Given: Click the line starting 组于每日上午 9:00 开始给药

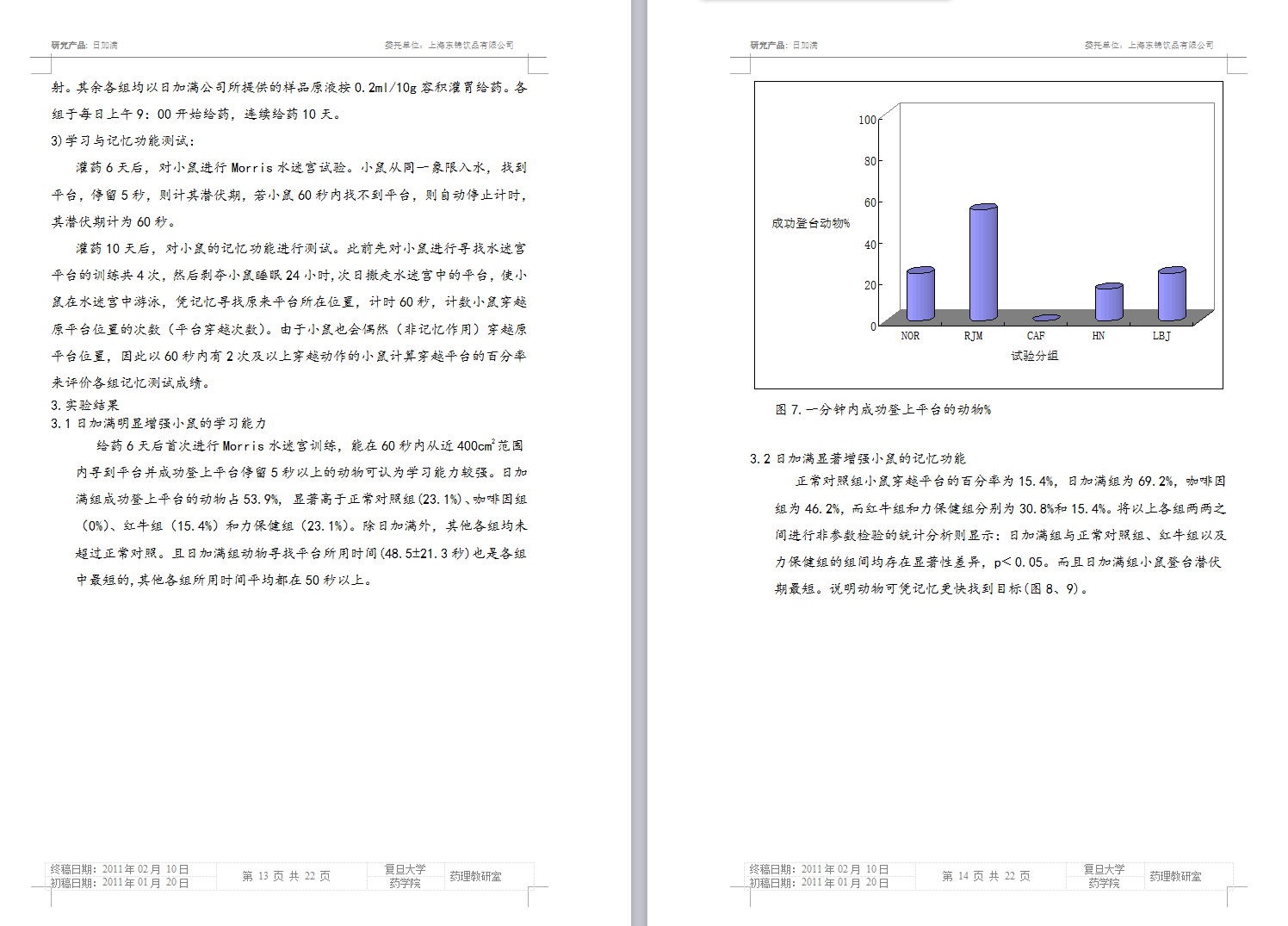Looking at the screenshot, I should tap(197, 114).
